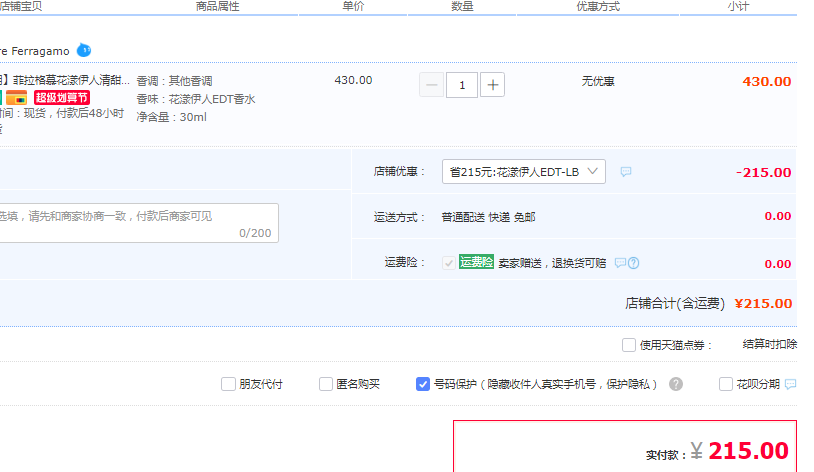Check the 匿名购买 option

[x=325, y=384]
